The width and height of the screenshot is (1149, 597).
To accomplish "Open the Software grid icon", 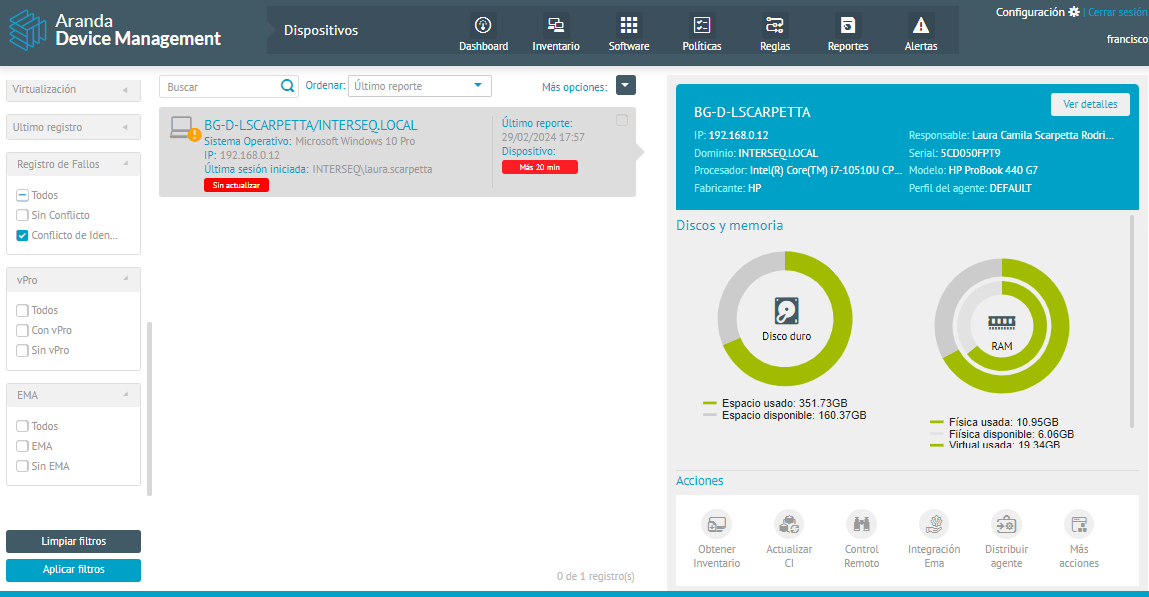I will coord(629,25).
